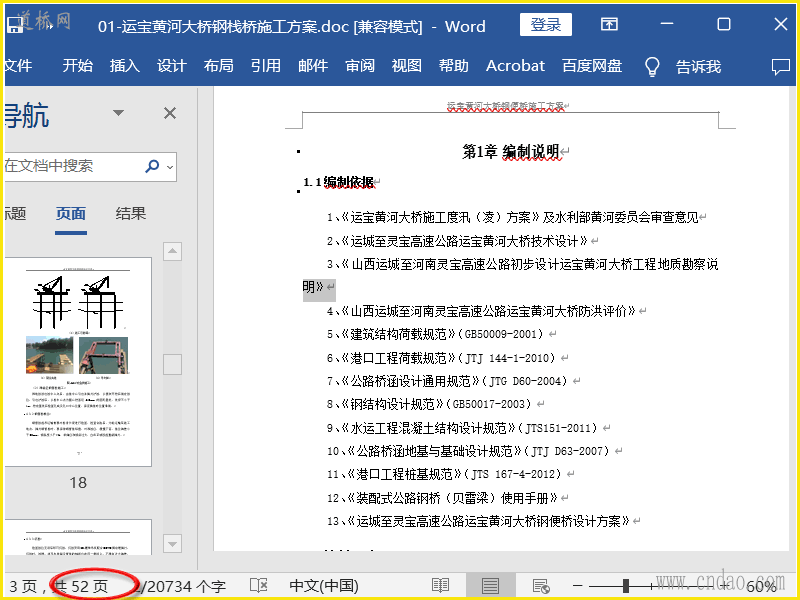Open the Acrobat ribbon tab
The width and height of the screenshot is (800, 600).
[515, 66]
